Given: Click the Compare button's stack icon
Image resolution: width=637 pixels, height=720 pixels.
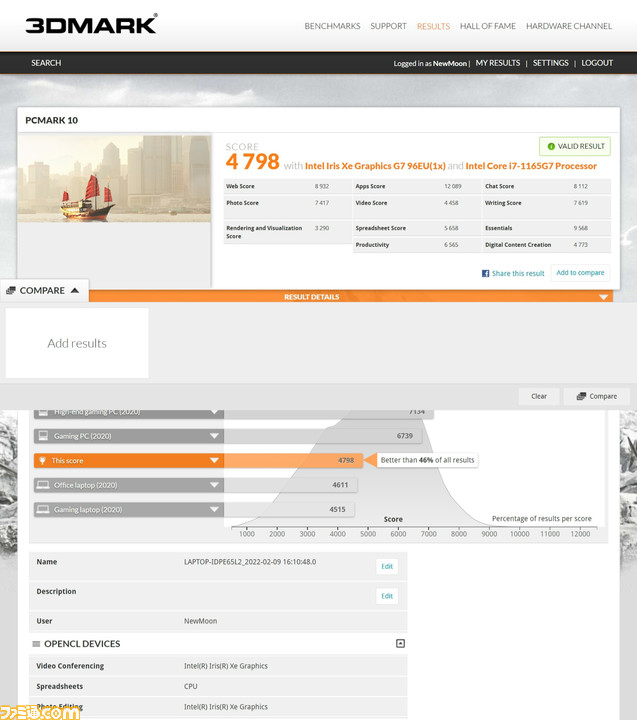Looking at the screenshot, I should (x=581, y=396).
